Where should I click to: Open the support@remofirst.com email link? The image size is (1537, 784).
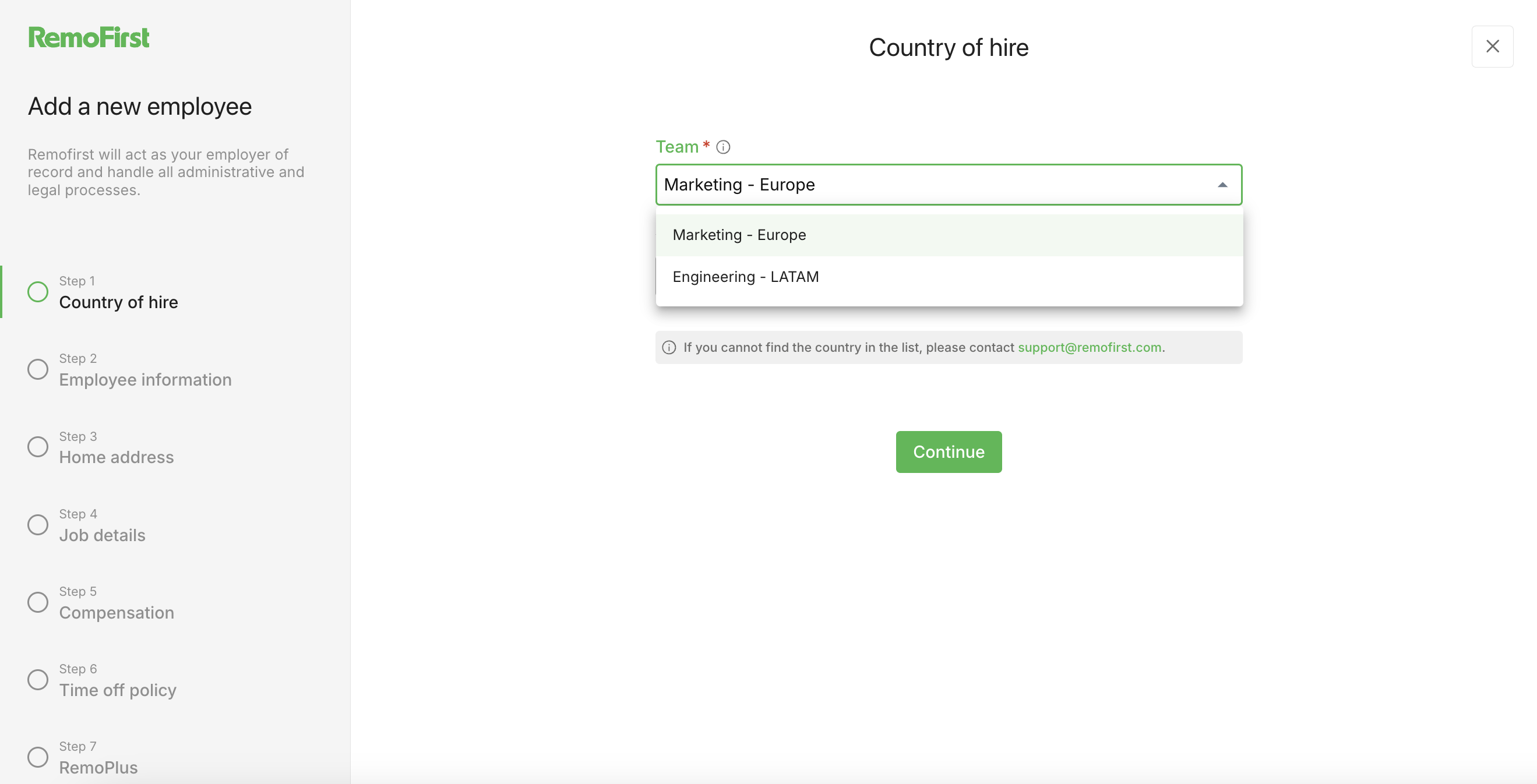click(1089, 347)
